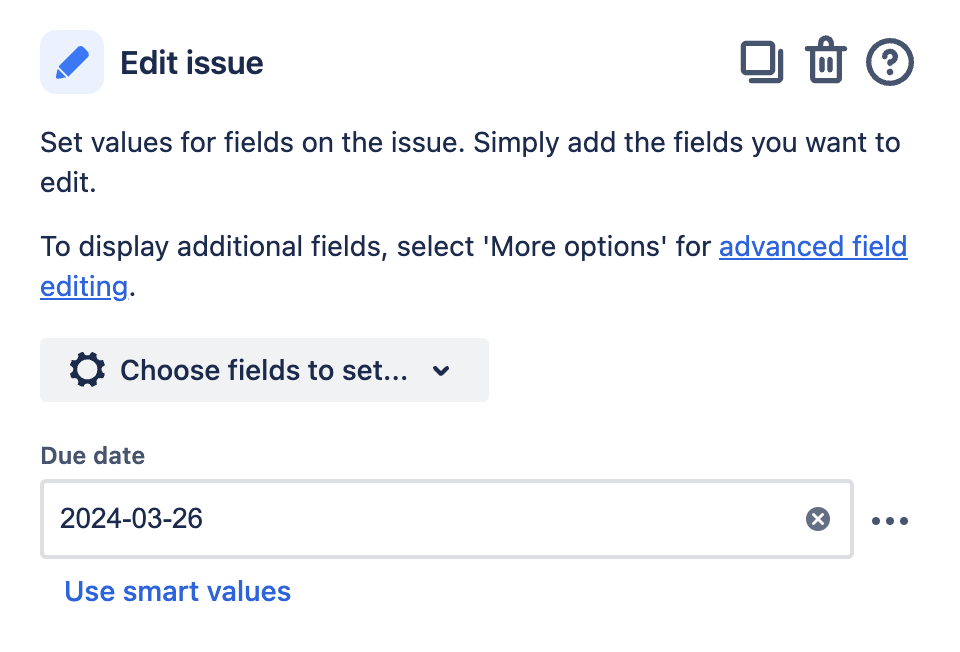Duplicate this Edit issue component
Screen dimensions: 960x652
(x=762, y=62)
